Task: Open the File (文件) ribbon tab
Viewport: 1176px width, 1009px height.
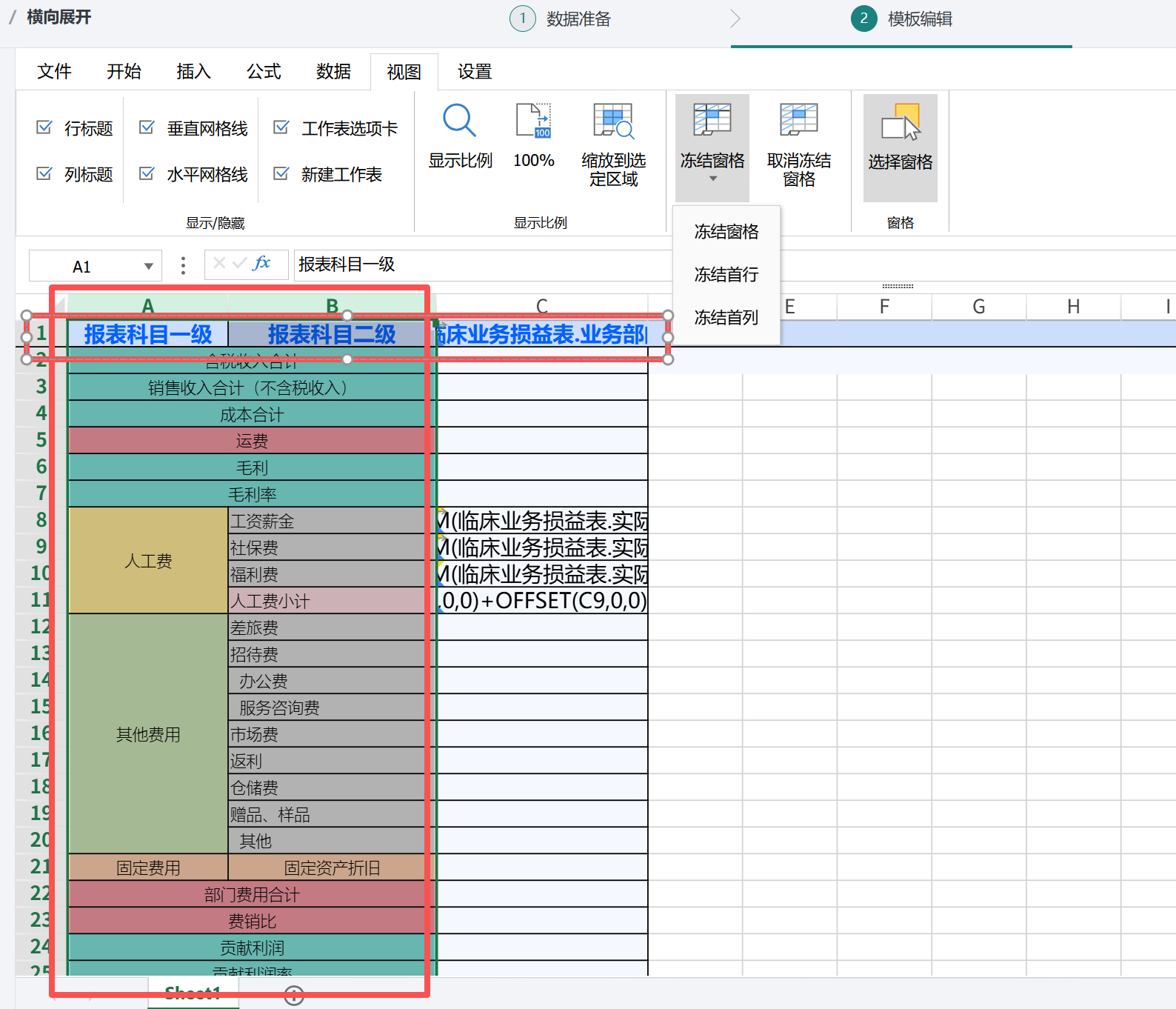Action: coord(54,72)
